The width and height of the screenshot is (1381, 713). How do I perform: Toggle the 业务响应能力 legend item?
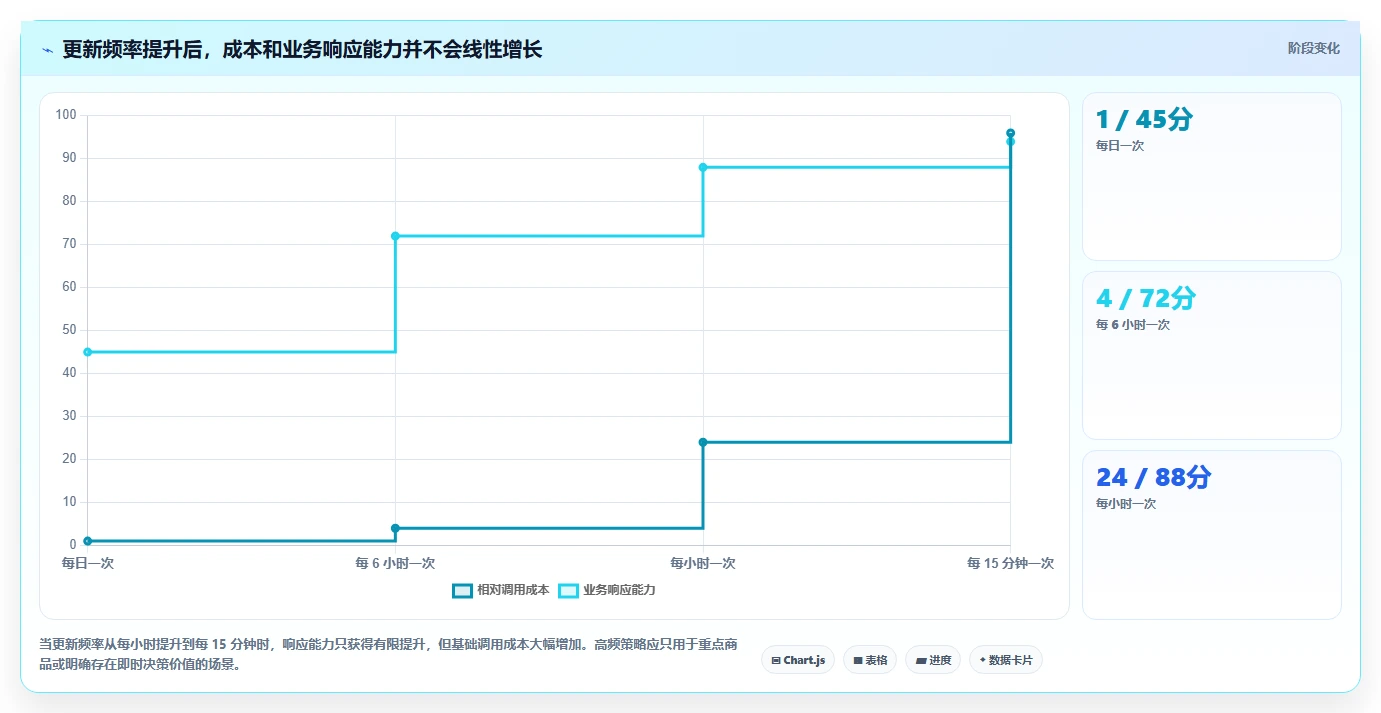click(x=607, y=590)
